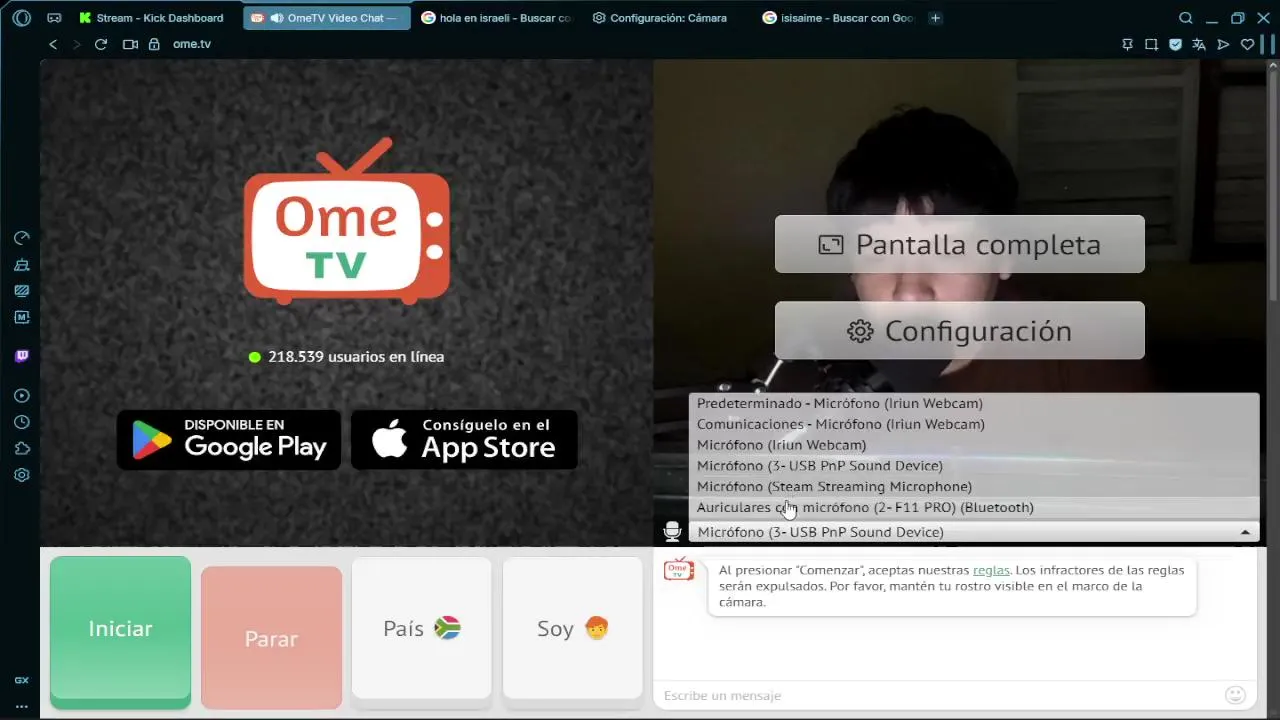Open GX Cleaner broom icon in sidebar
Screen dimensions: 1280x720
(x=22, y=265)
